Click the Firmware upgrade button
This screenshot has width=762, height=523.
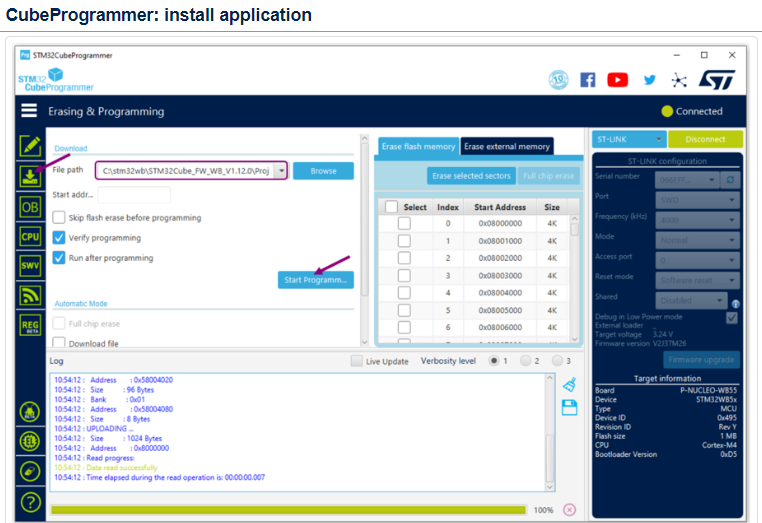(701, 360)
